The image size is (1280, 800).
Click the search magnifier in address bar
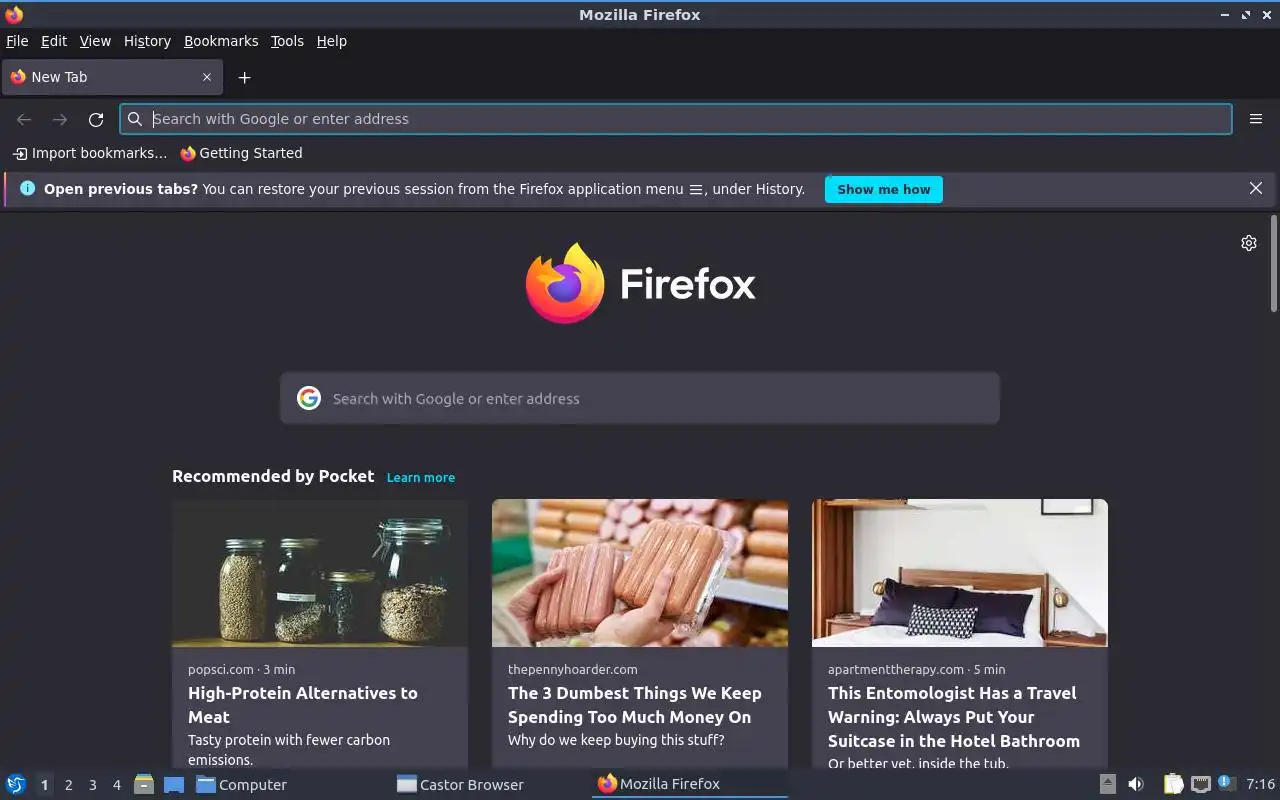(135, 119)
